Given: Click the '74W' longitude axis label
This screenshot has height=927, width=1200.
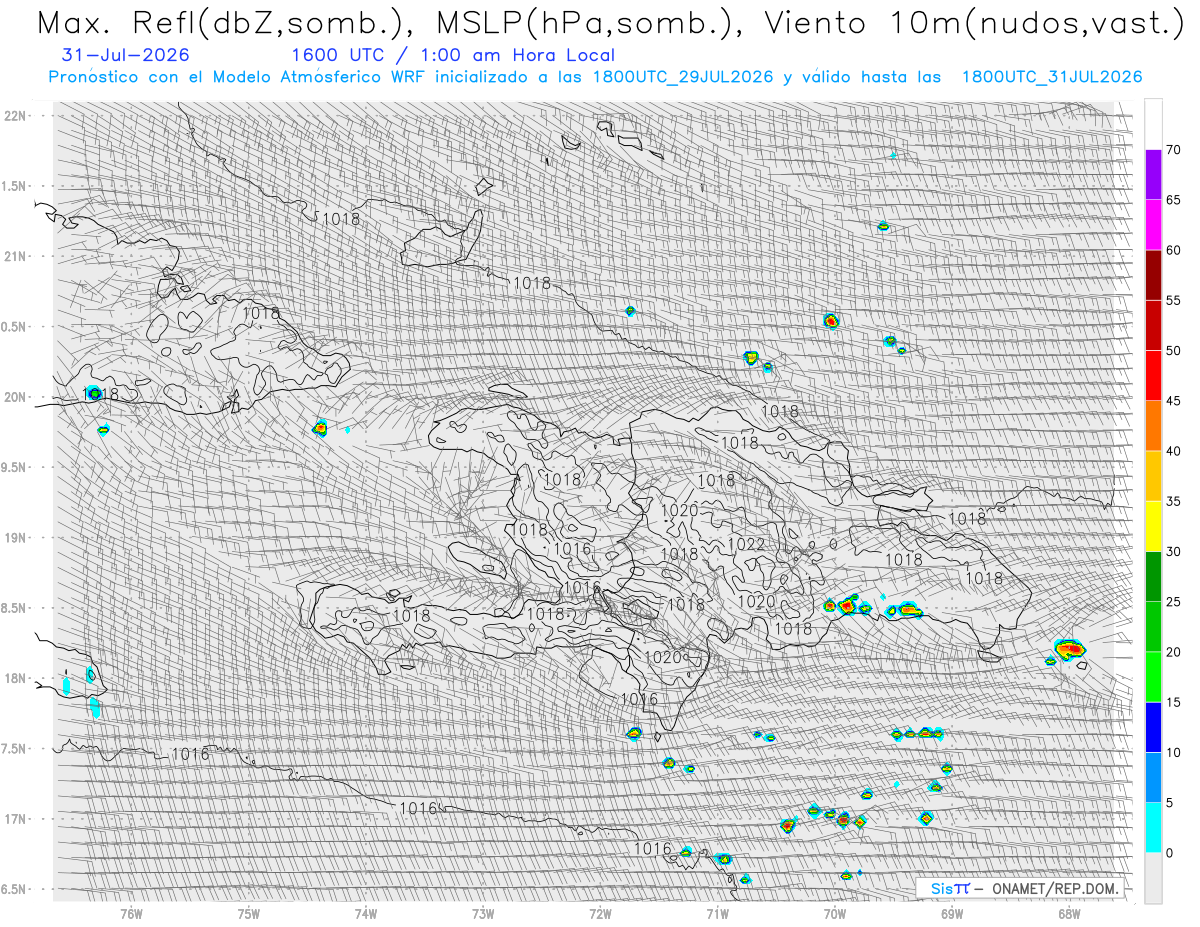Looking at the screenshot, I should coord(366,913).
